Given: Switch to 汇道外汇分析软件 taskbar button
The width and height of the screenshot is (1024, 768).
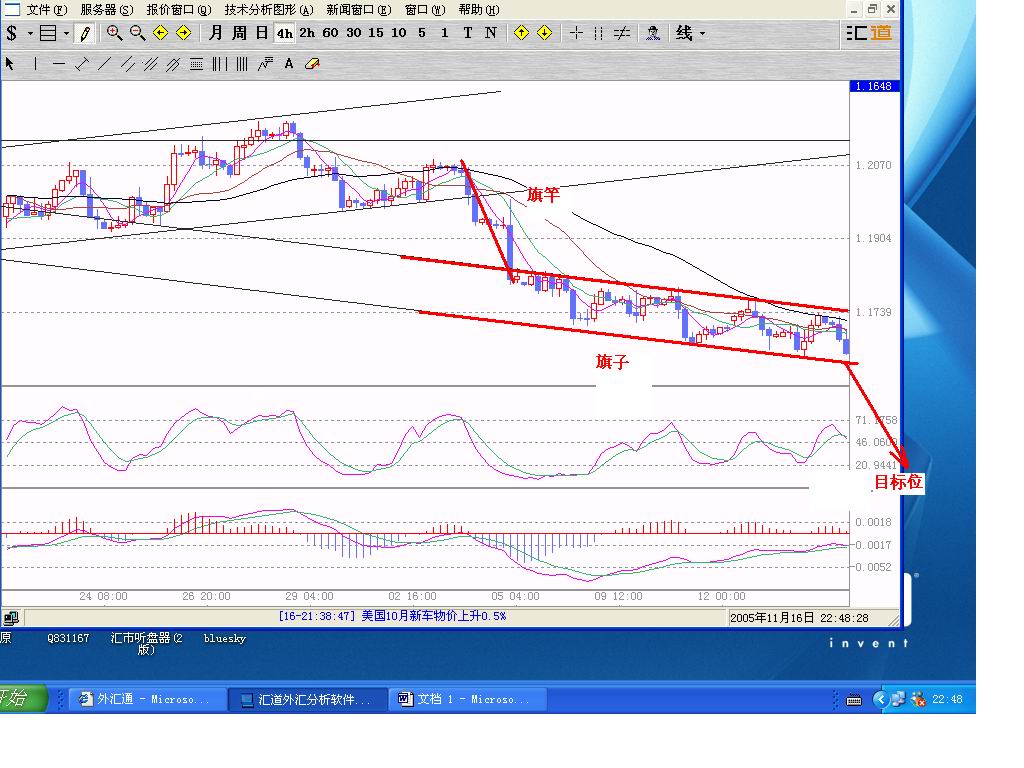Looking at the screenshot, I should [307, 699].
